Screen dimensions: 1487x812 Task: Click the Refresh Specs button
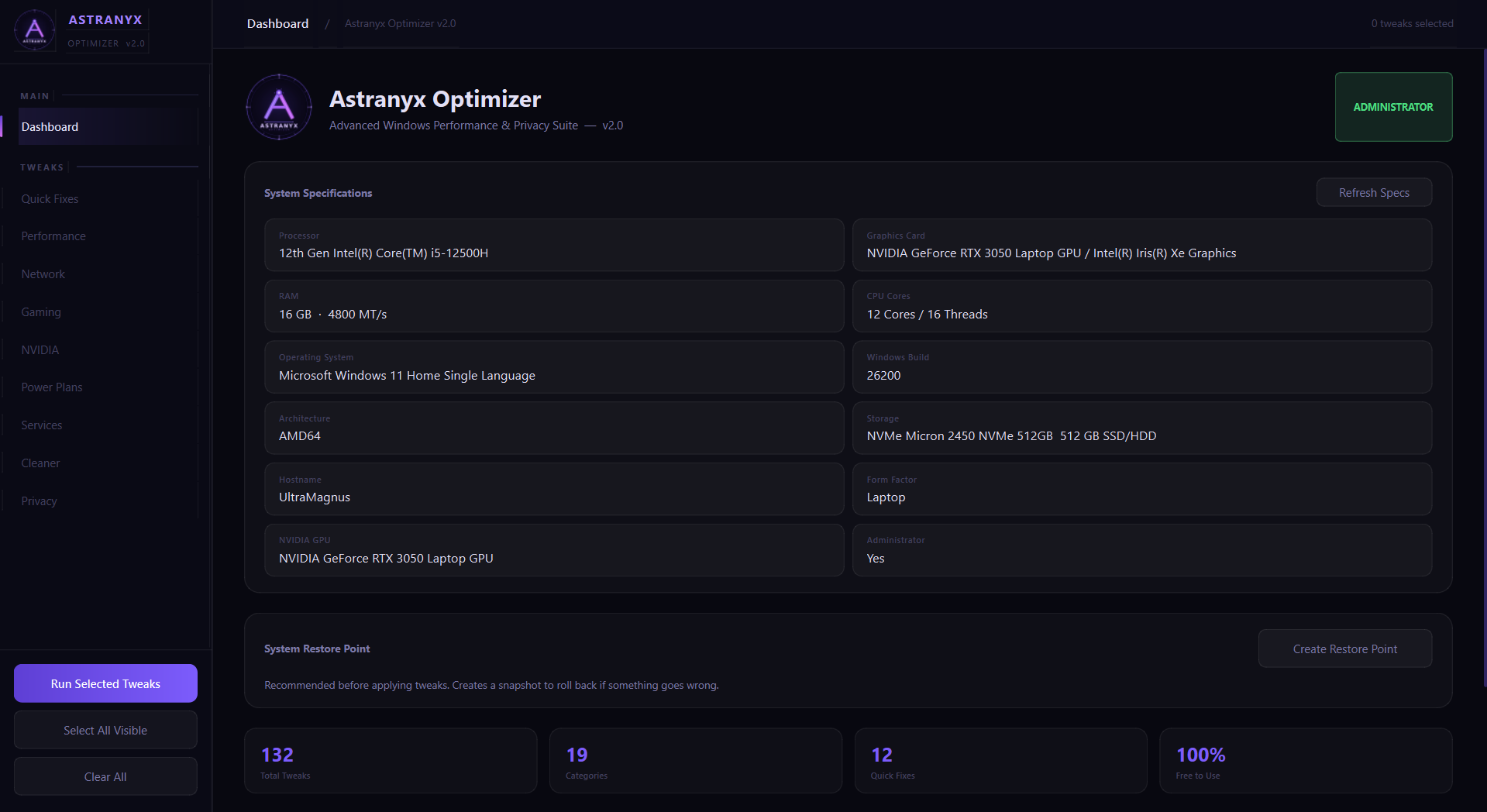tap(1373, 192)
